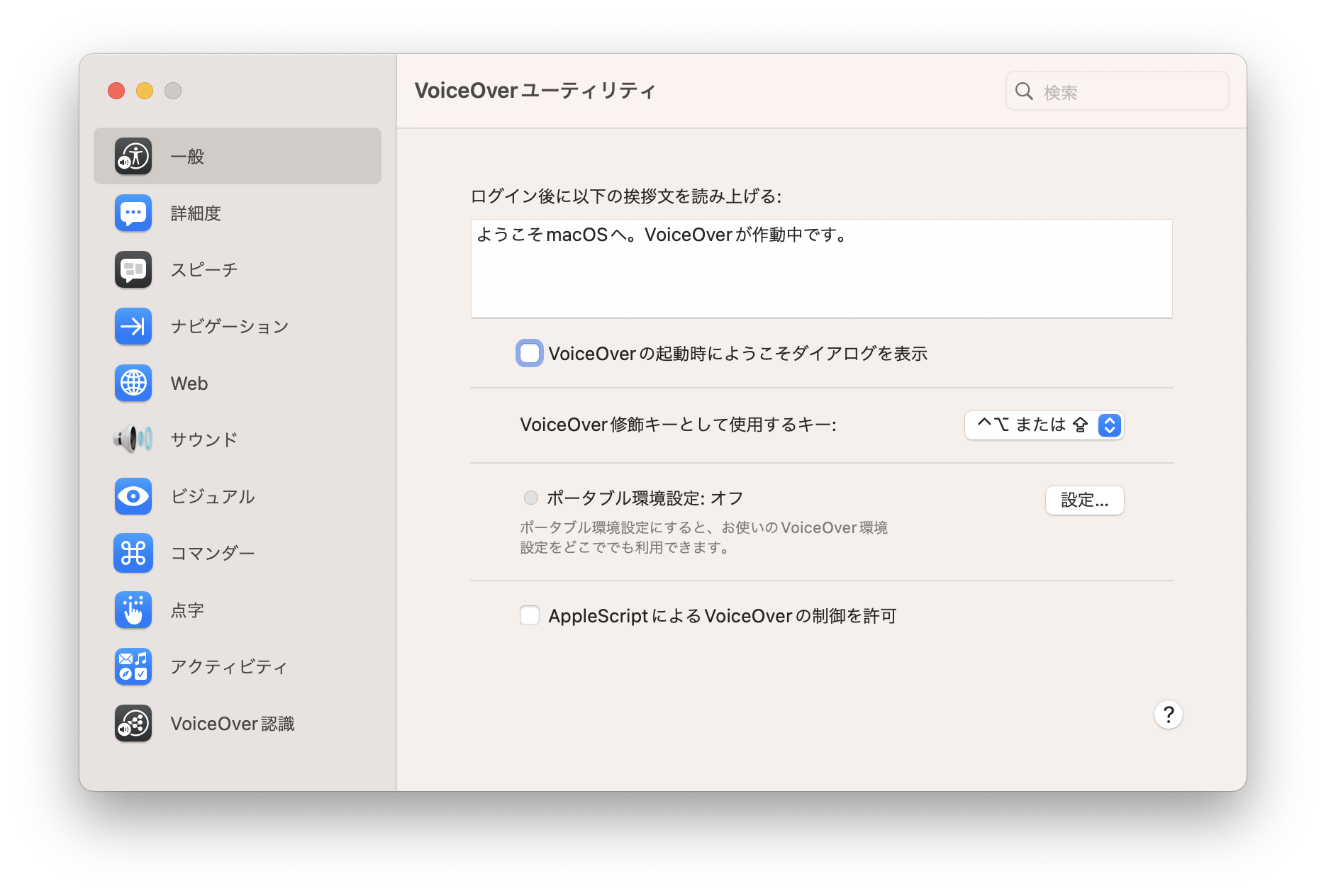
Task: Switch to the ビジュアル category
Action: pos(212,496)
